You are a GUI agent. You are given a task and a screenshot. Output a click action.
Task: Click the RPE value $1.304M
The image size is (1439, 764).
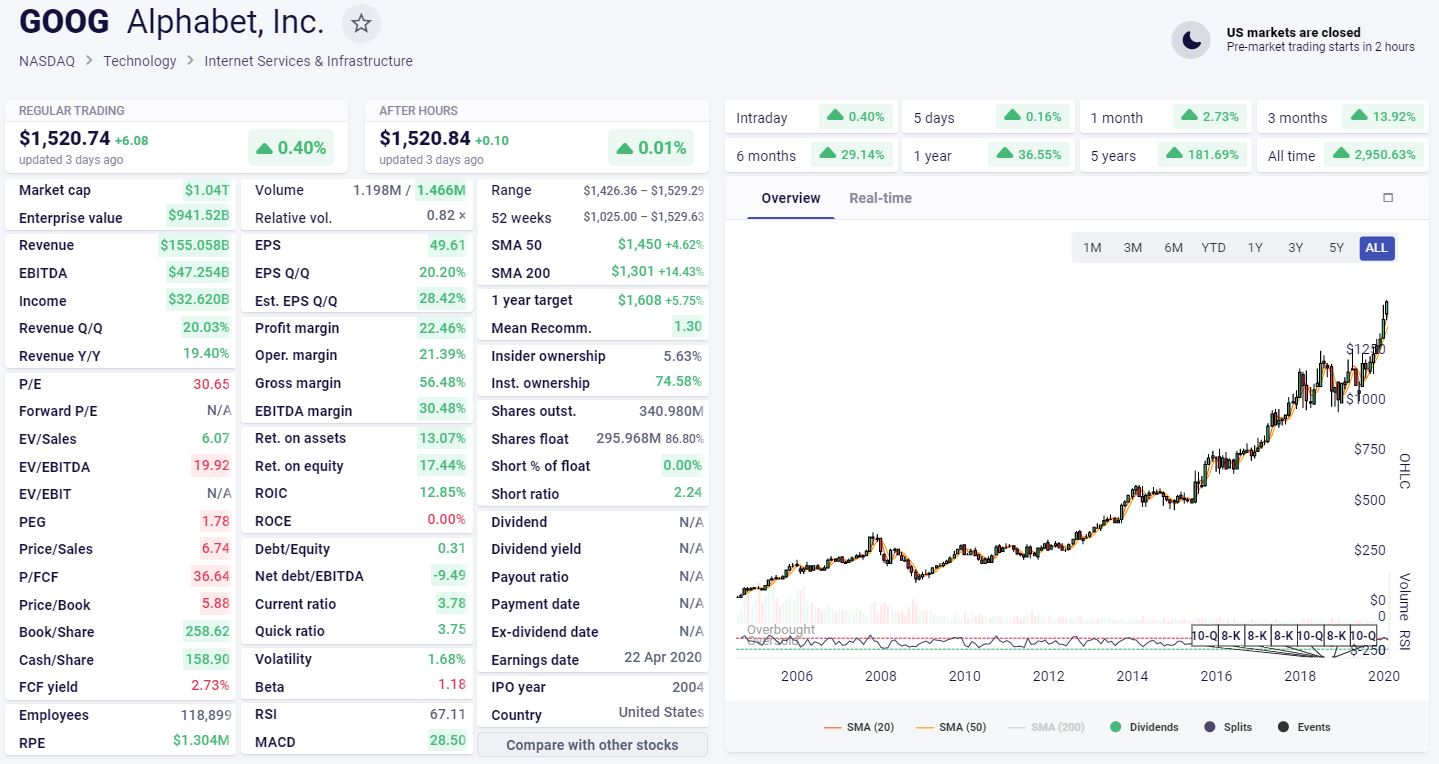tap(201, 741)
